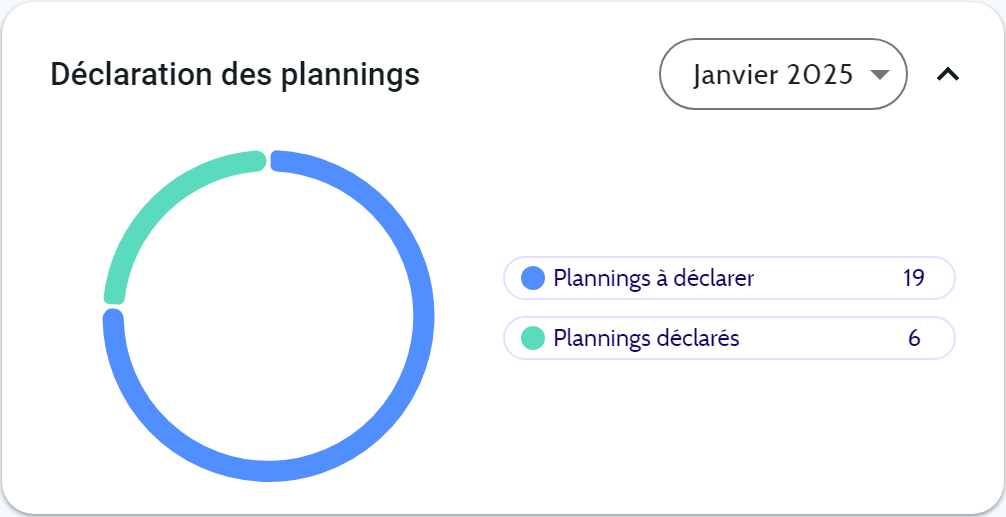Click the Plannings à déclarer legend label
Image resolution: width=1006 pixels, height=517 pixels.
click(x=653, y=278)
